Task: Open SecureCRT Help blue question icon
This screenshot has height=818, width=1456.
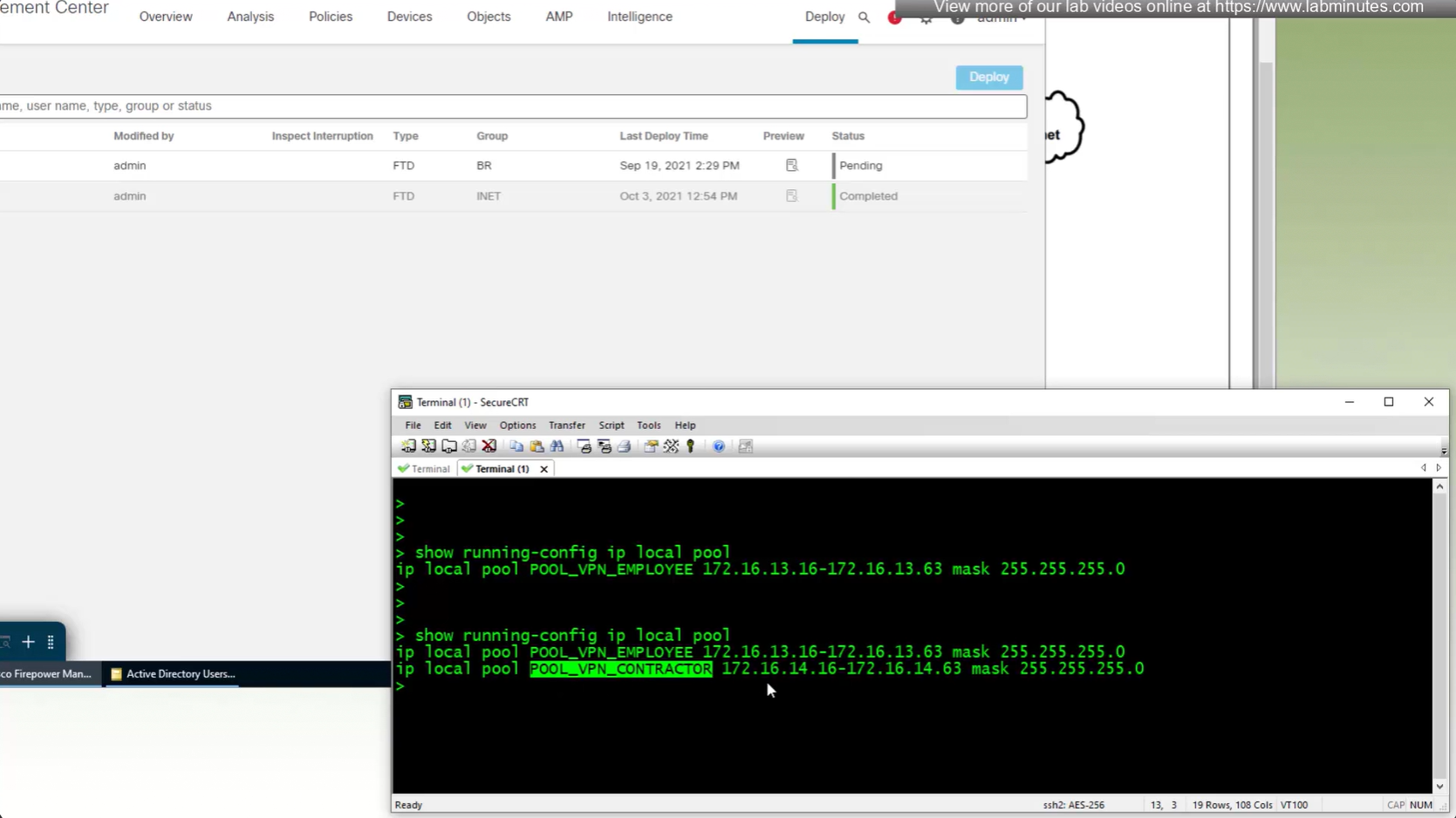Action: pos(719,446)
